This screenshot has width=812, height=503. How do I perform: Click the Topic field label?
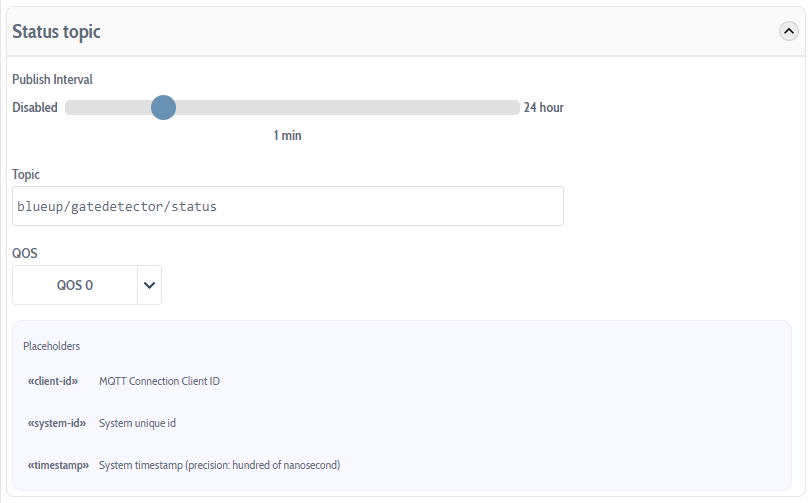pos(26,174)
